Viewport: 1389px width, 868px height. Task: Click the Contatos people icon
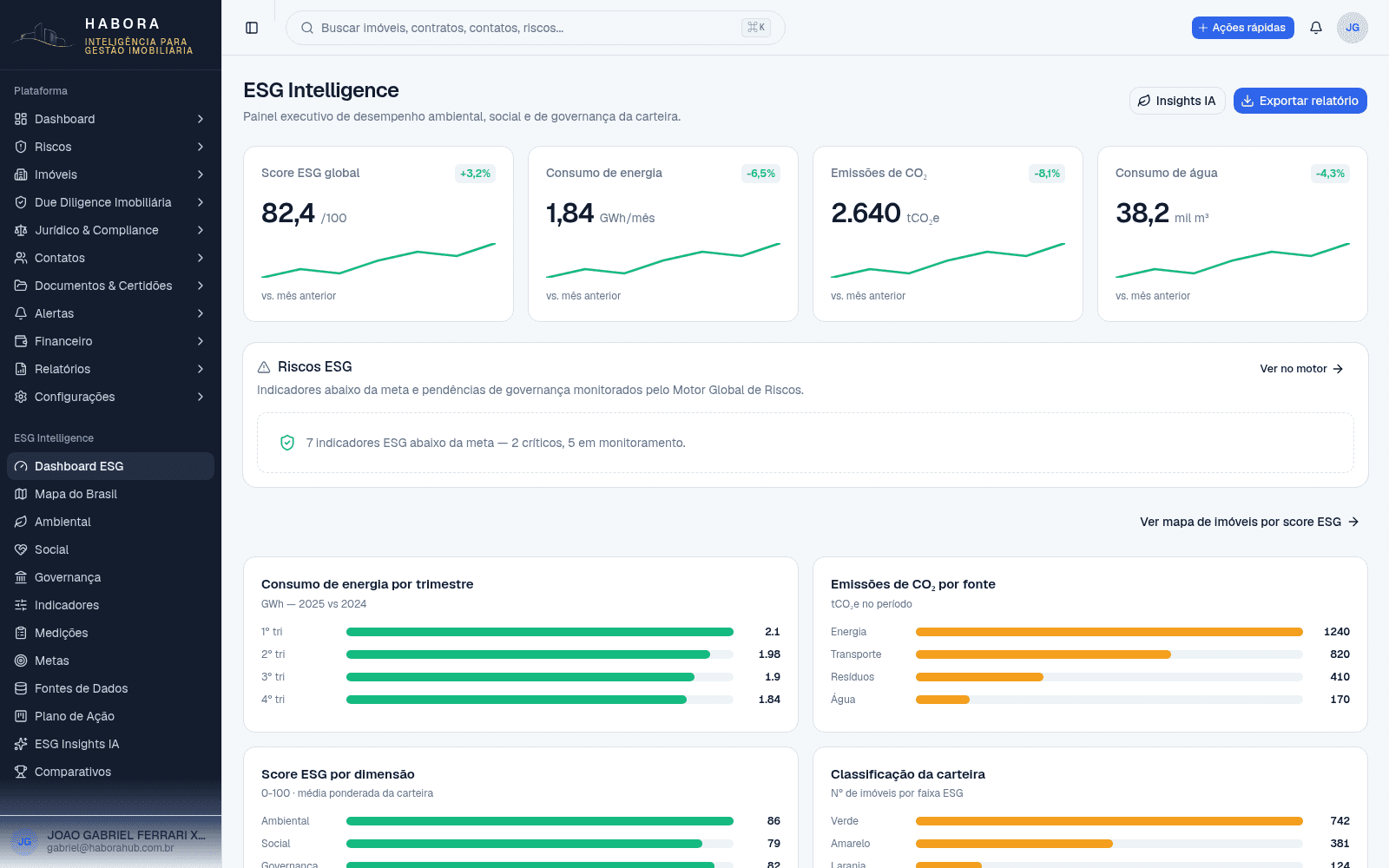pyautogui.click(x=21, y=258)
